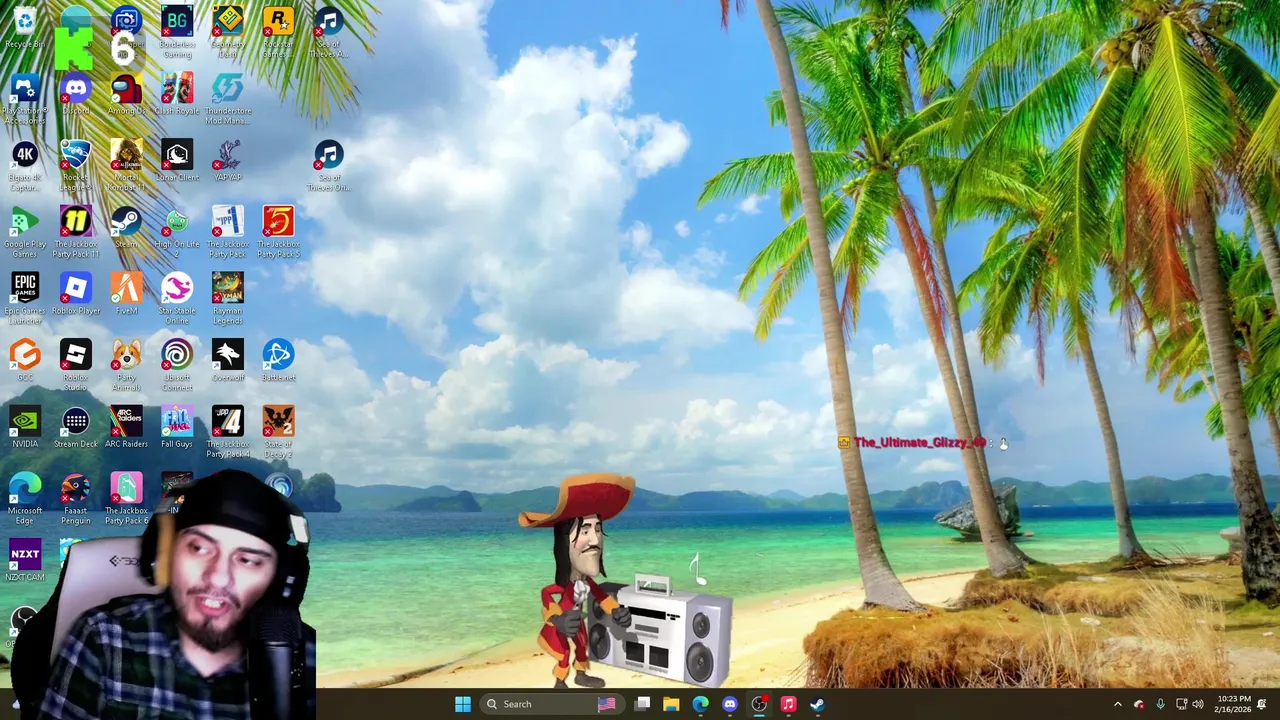The height and width of the screenshot is (720, 1280).
Task: Show hidden system tray icons
Action: pos(1118,704)
